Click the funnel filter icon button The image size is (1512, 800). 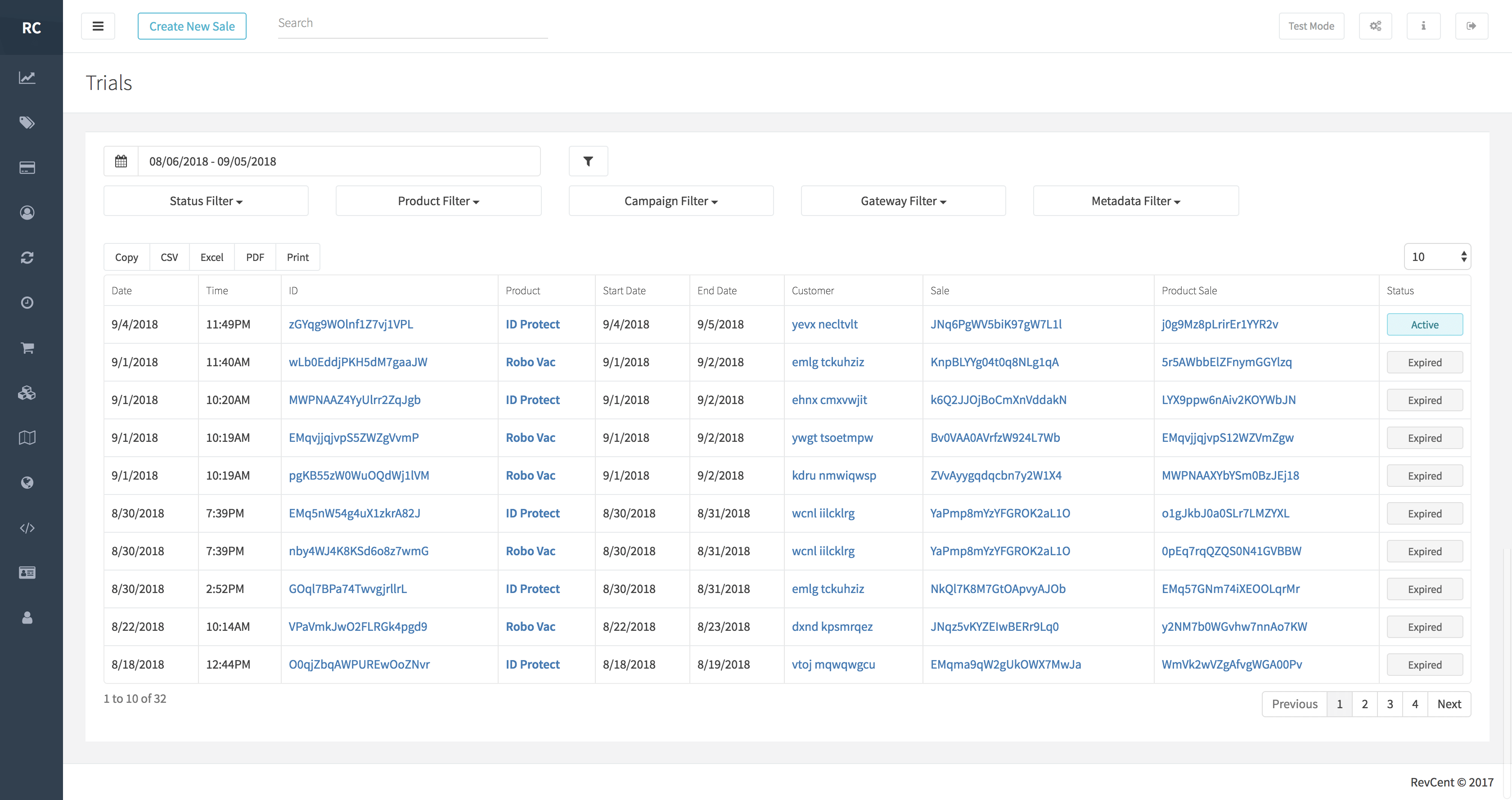tap(588, 162)
